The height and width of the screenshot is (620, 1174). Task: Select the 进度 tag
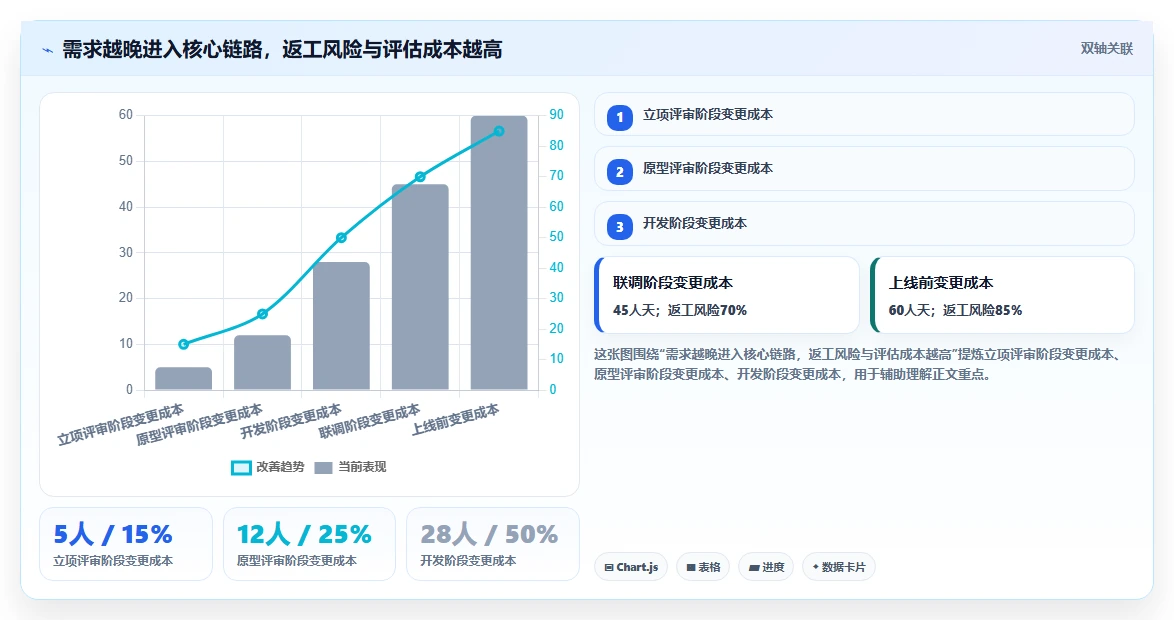tap(766, 567)
